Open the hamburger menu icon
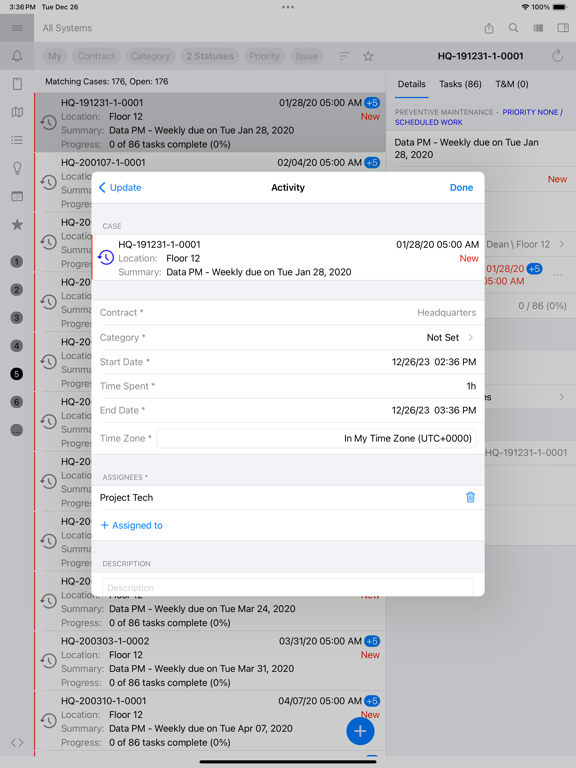 point(17,28)
